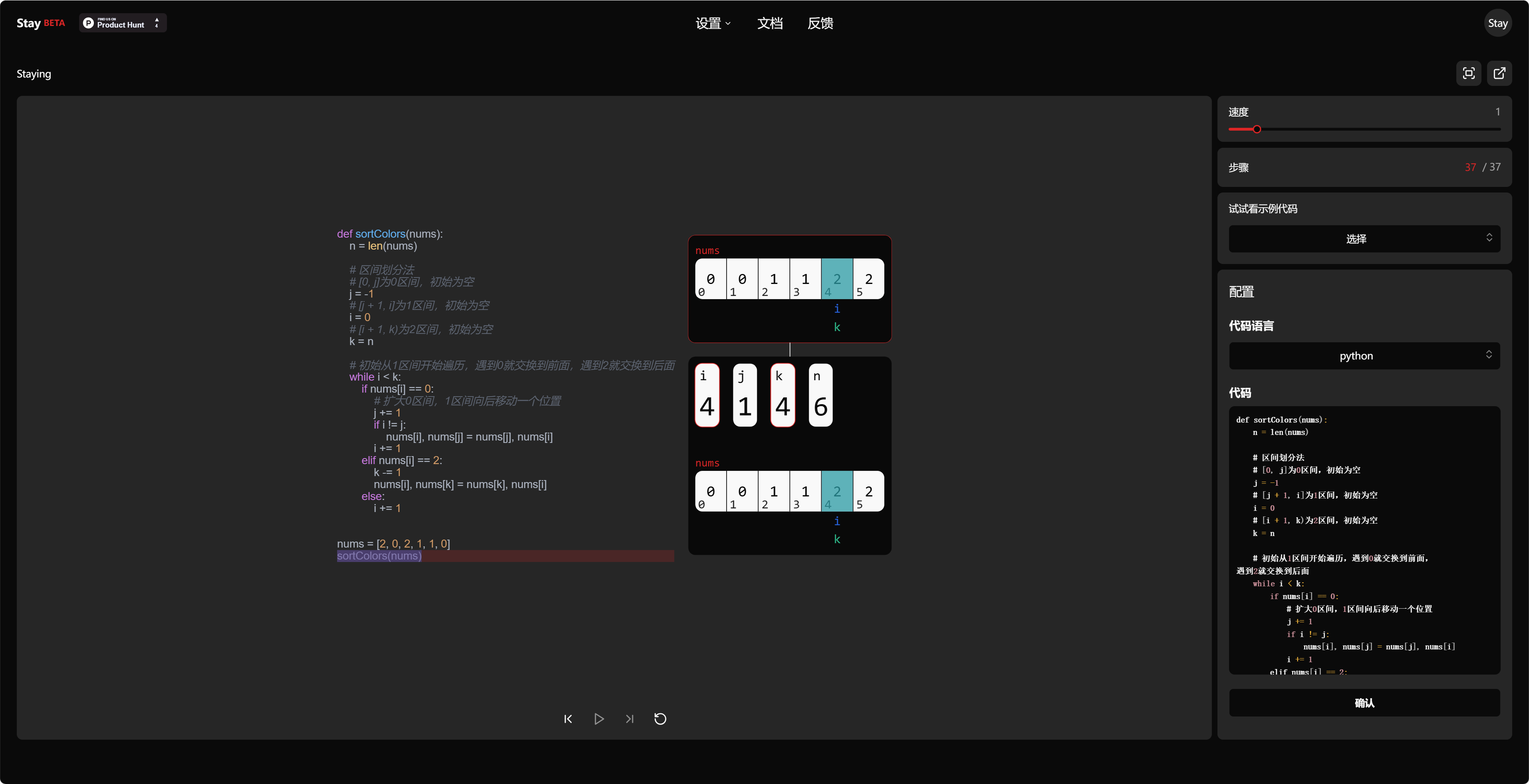The width and height of the screenshot is (1529, 784).
Task: Jump to first step button
Action: [x=568, y=719]
